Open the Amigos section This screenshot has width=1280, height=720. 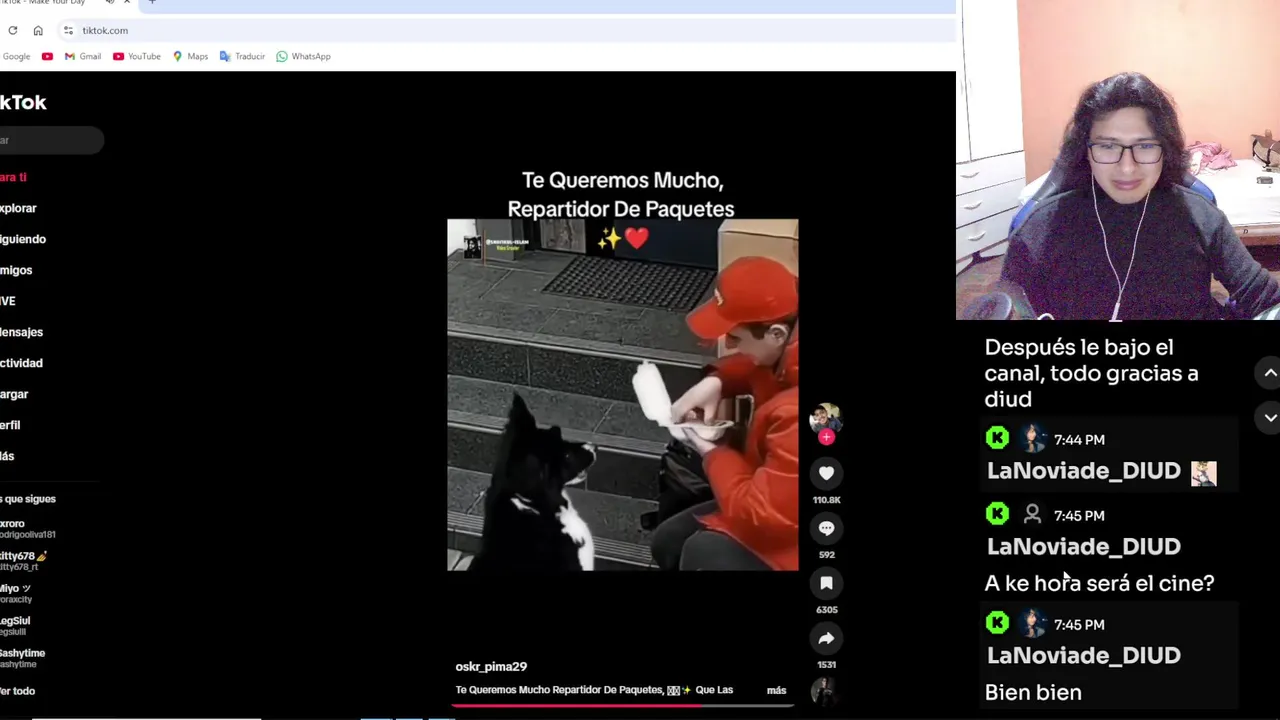16,270
